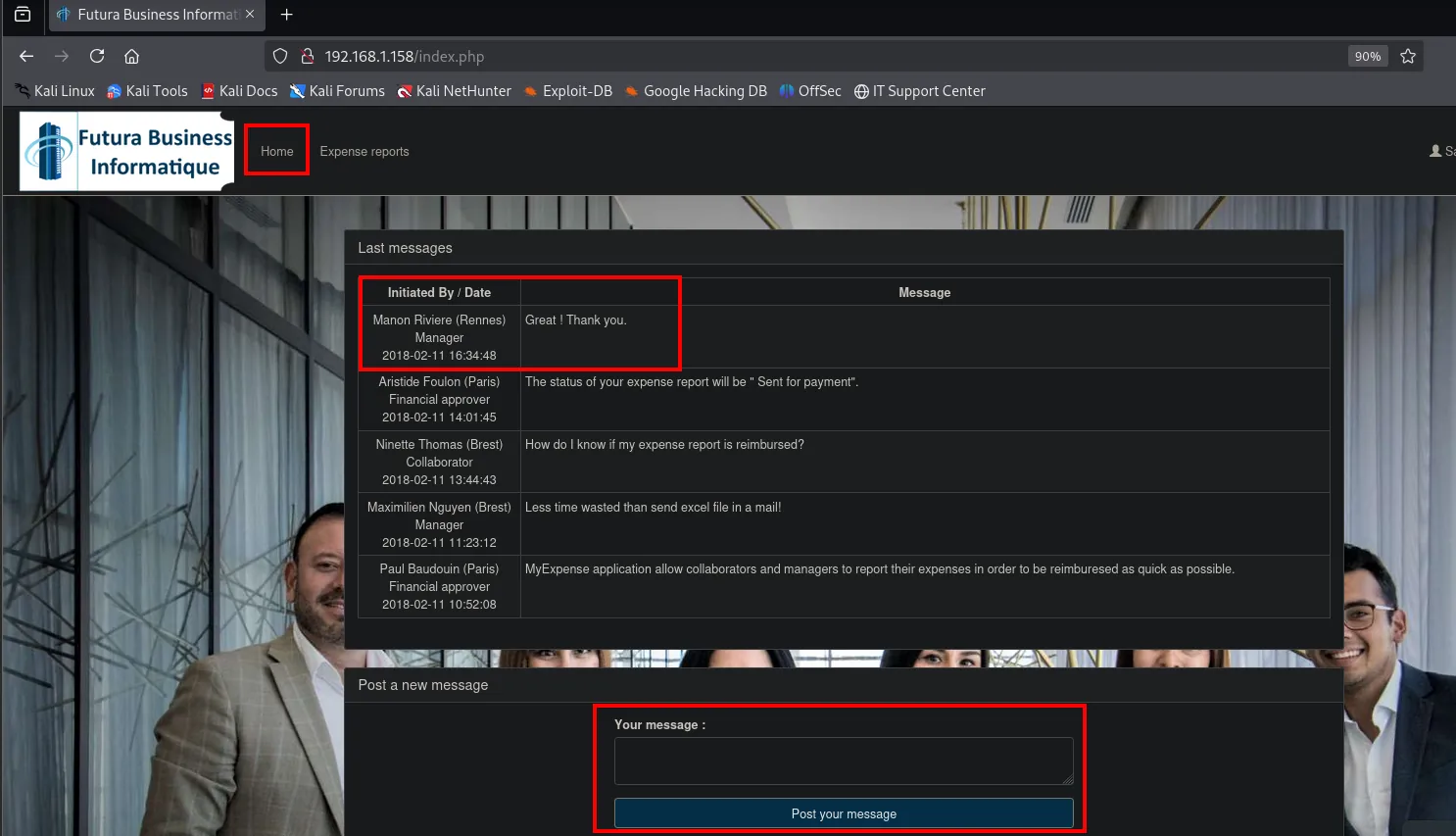The height and width of the screenshot is (836, 1456).
Task: Open the Exploit-DB bookmark
Action: (x=568, y=91)
